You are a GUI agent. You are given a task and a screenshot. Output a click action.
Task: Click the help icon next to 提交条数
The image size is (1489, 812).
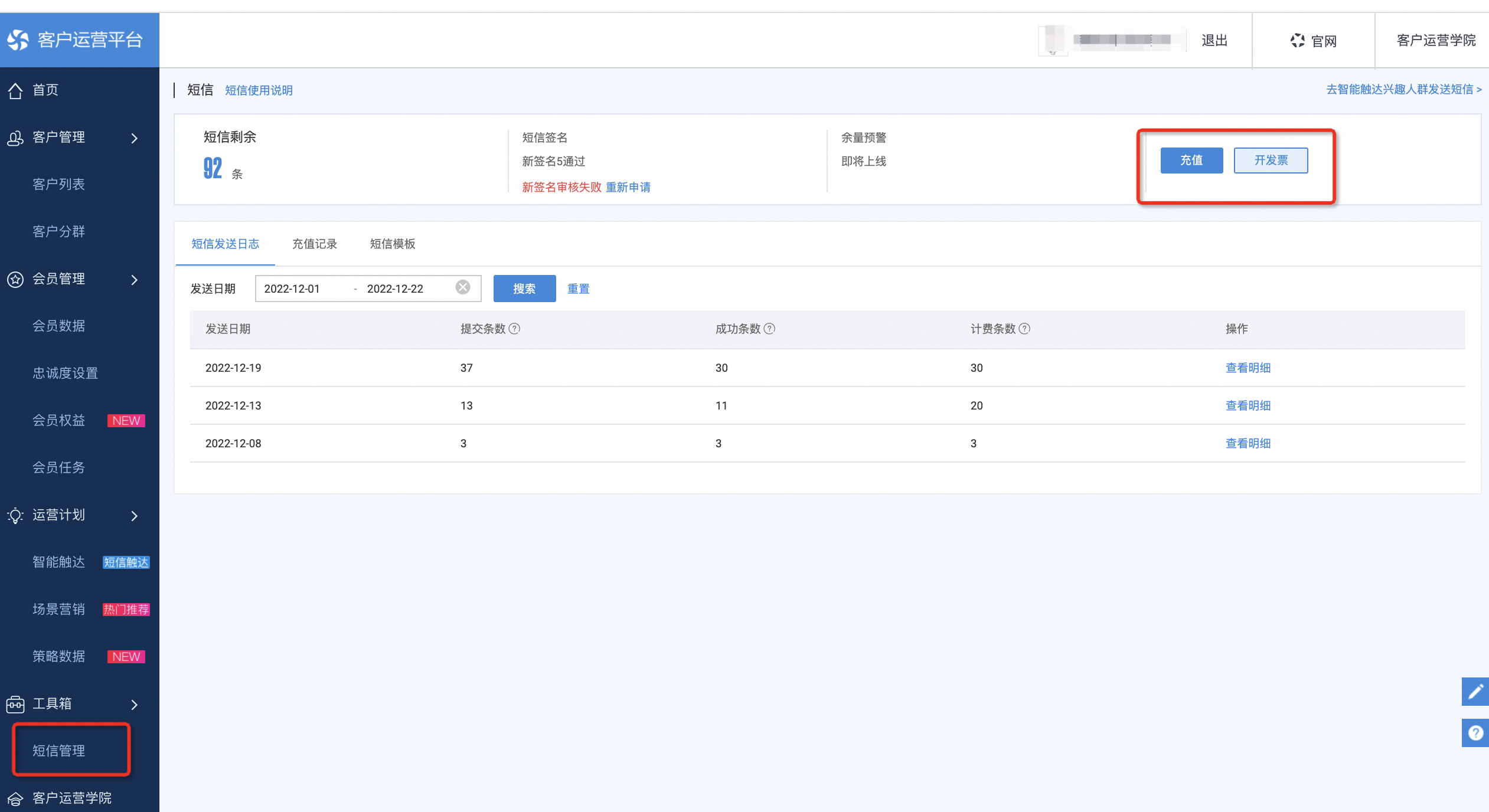(x=514, y=329)
